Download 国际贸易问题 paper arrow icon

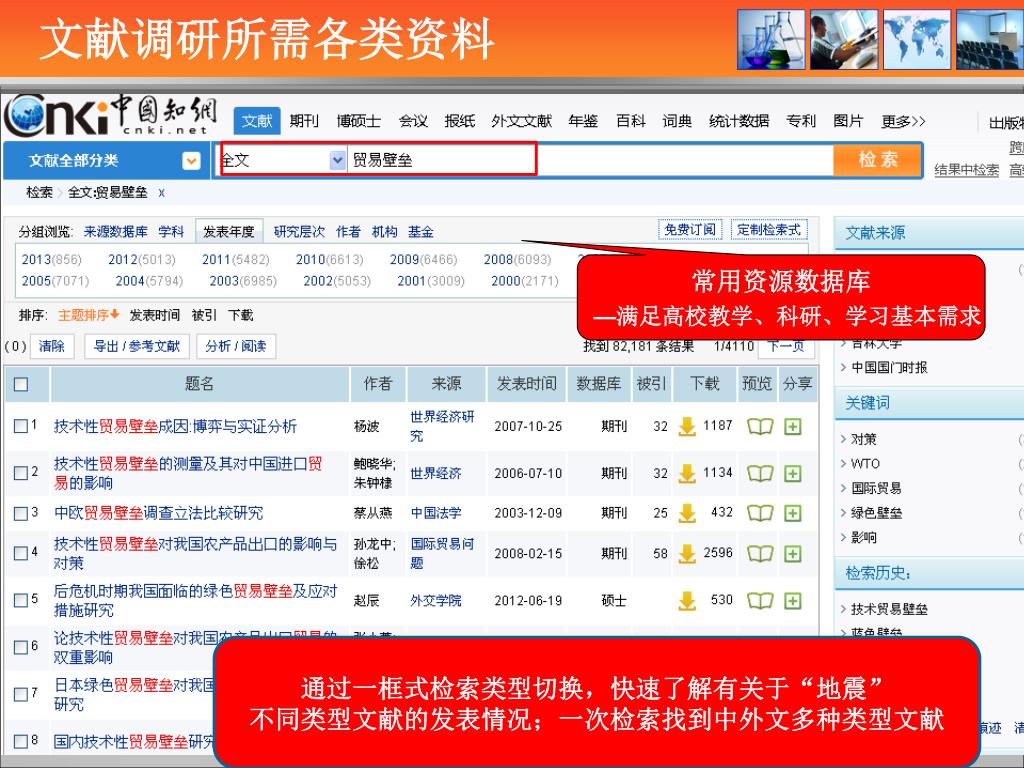(x=687, y=554)
